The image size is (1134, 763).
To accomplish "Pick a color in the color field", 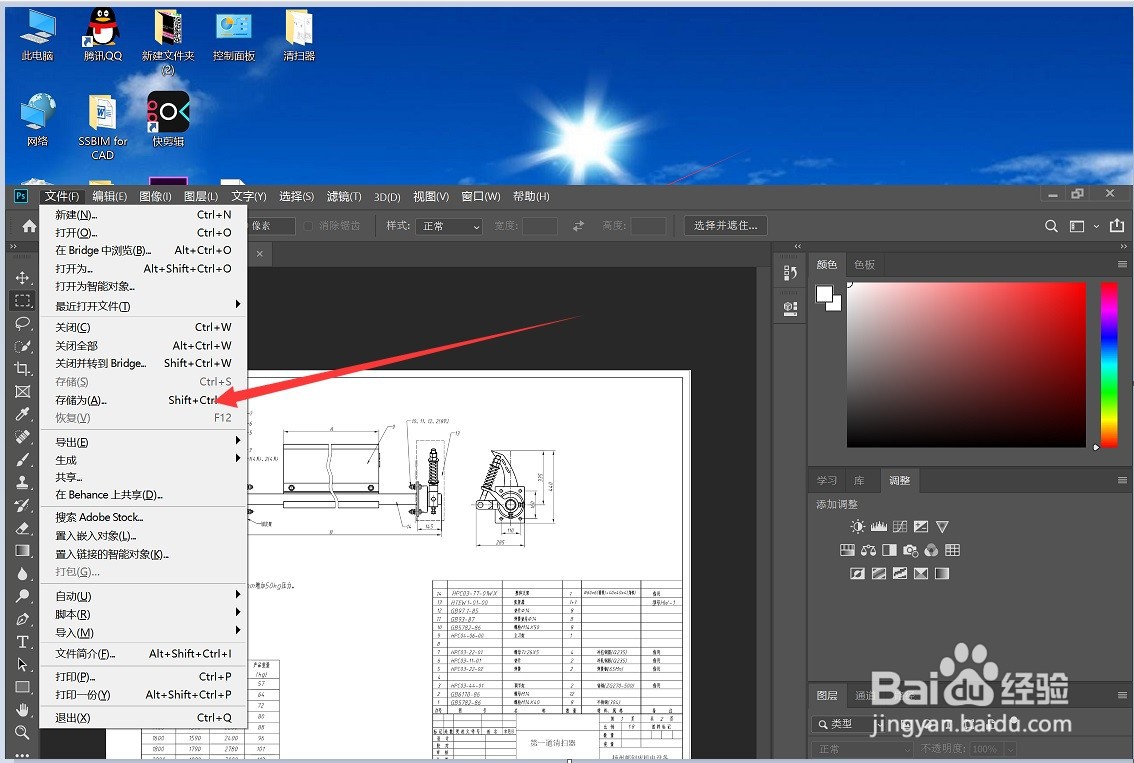I will pos(966,365).
